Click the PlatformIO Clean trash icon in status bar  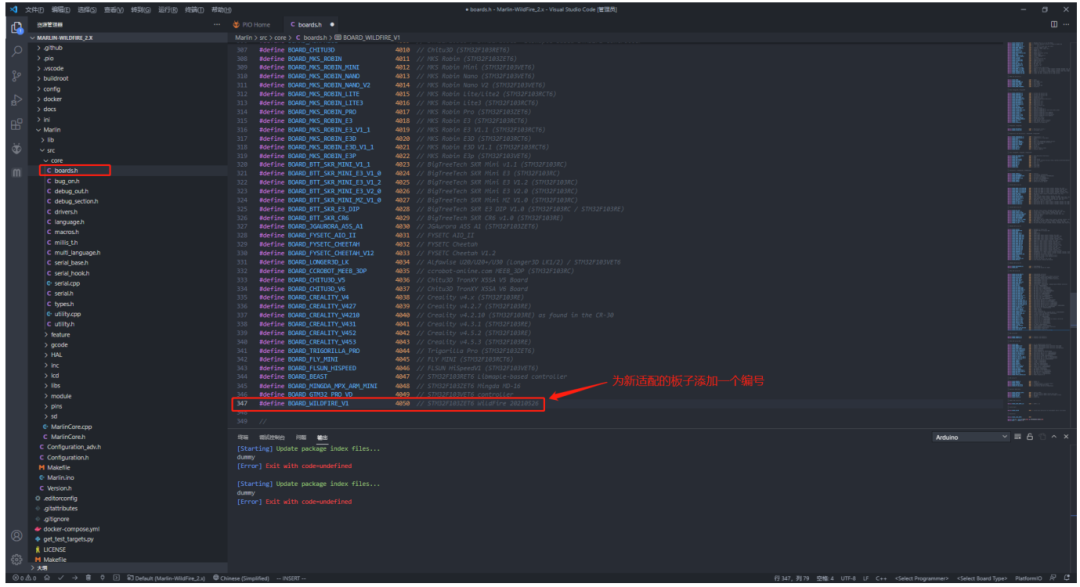pyautogui.click(x=88, y=578)
